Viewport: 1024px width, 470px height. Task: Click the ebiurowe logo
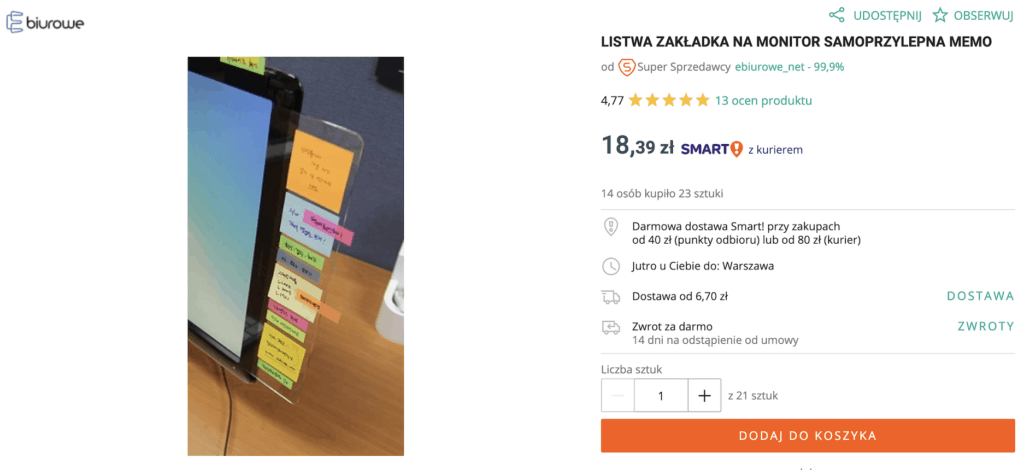pyautogui.click(x=44, y=23)
